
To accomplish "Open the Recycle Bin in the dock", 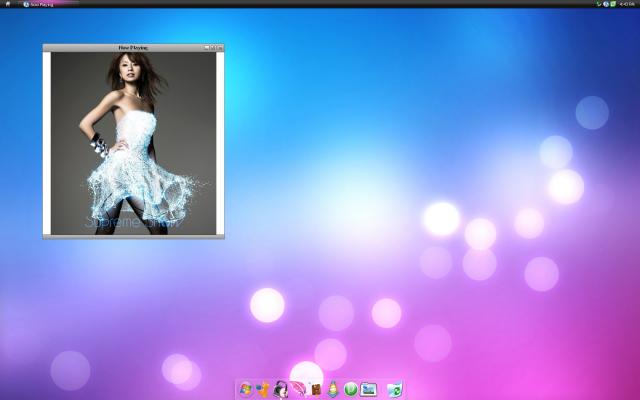I will pyautogui.click(x=395, y=389).
